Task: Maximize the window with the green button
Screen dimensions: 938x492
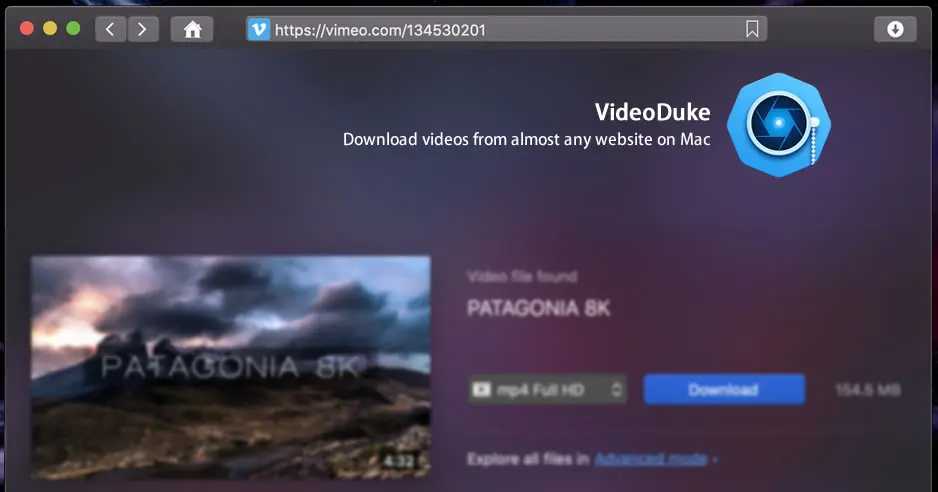Action: pyautogui.click(x=74, y=29)
